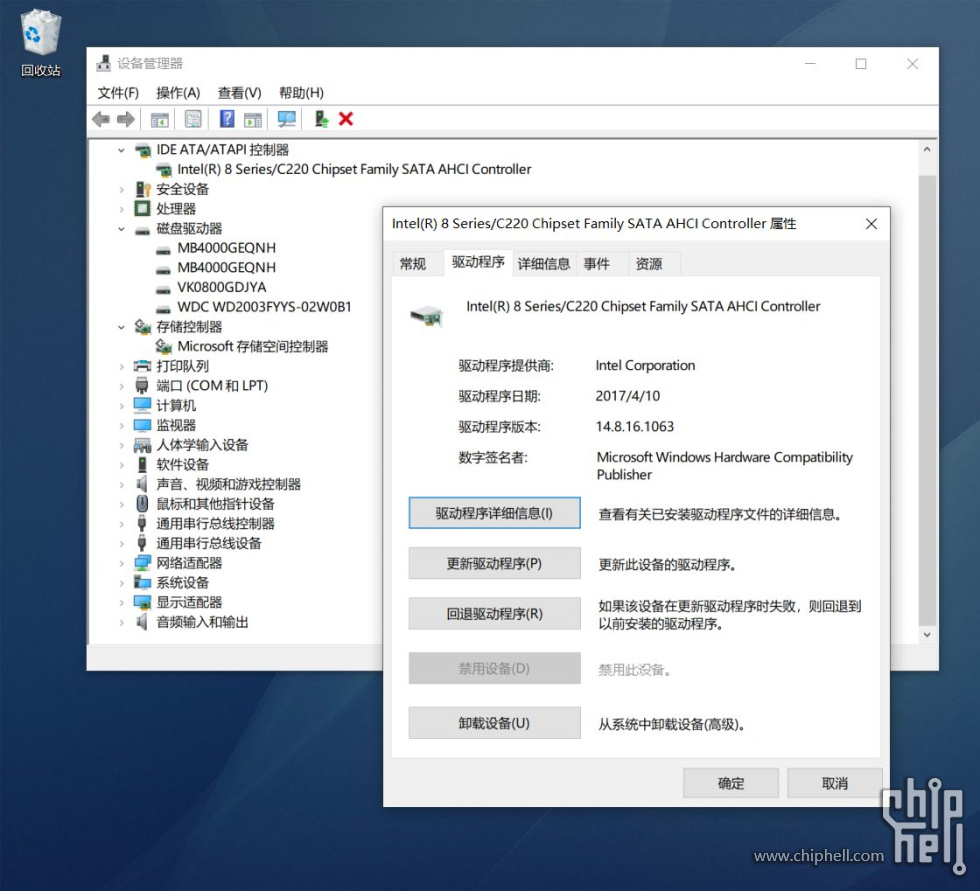Switch to the 常规 tab
The width and height of the screenshot is (980, 891).
point(413,264)
